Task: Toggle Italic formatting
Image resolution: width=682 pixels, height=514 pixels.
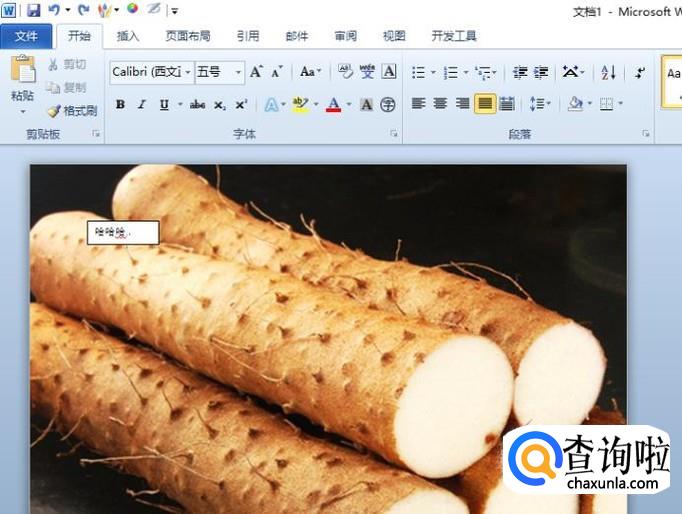Action: (x=142, y=104)
